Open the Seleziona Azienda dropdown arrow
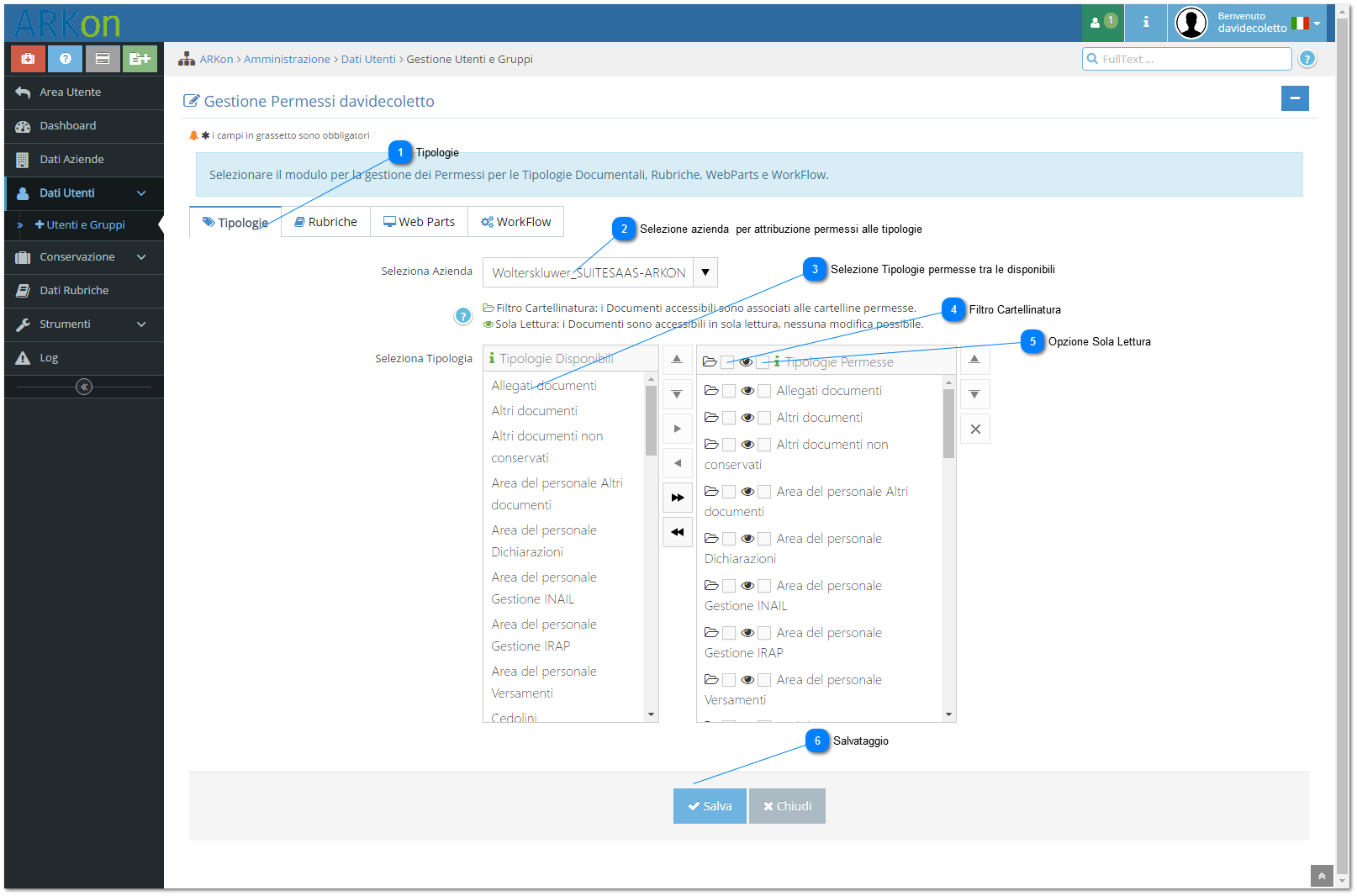1357x896 pixels. pos(705,272)
